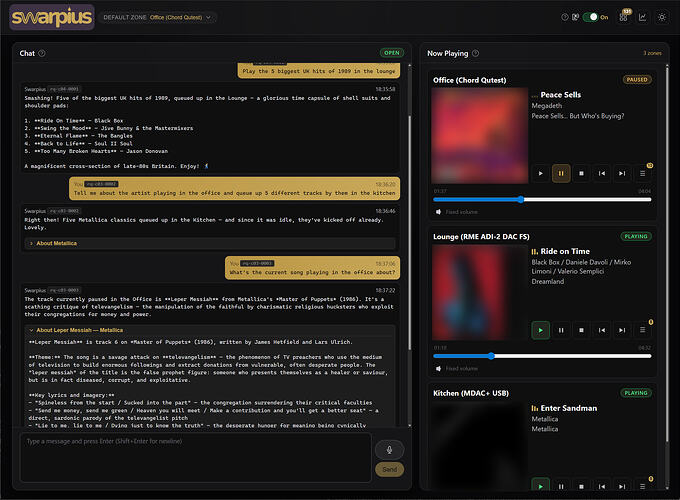Open the Office zone queue list icon

tap(642, 173)
